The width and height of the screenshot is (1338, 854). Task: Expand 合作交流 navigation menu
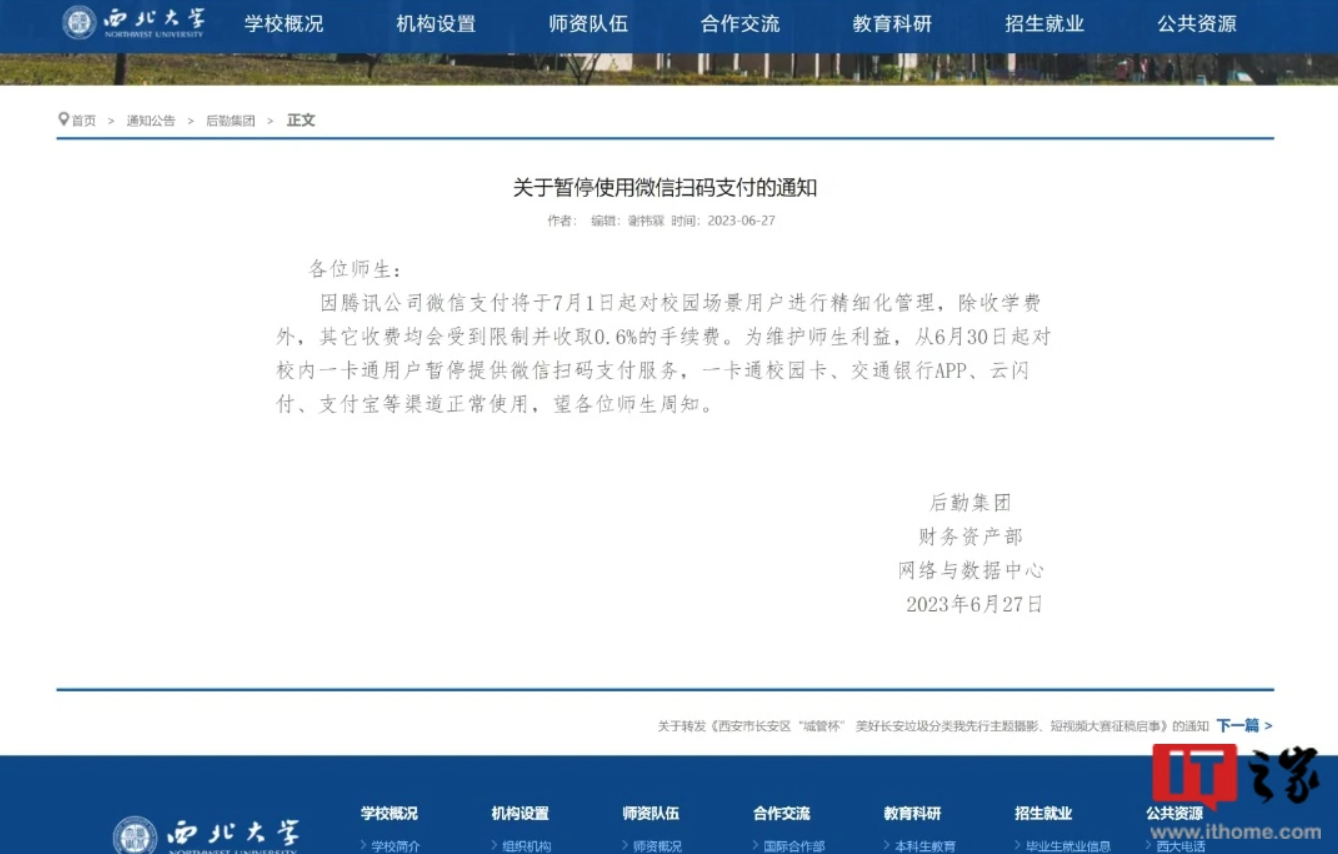coord(740,24)
